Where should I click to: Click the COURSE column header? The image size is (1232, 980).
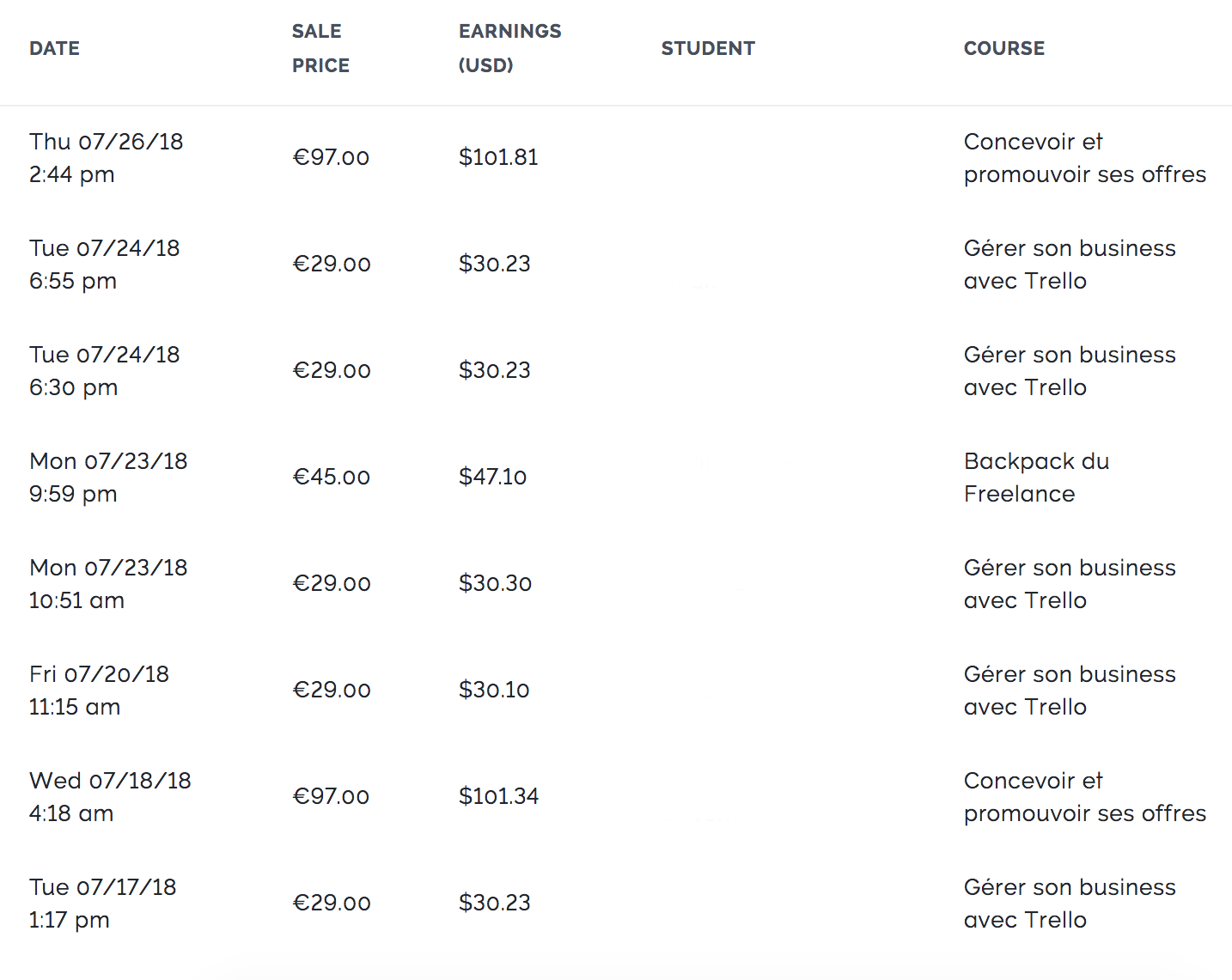tap(1004, 48)
